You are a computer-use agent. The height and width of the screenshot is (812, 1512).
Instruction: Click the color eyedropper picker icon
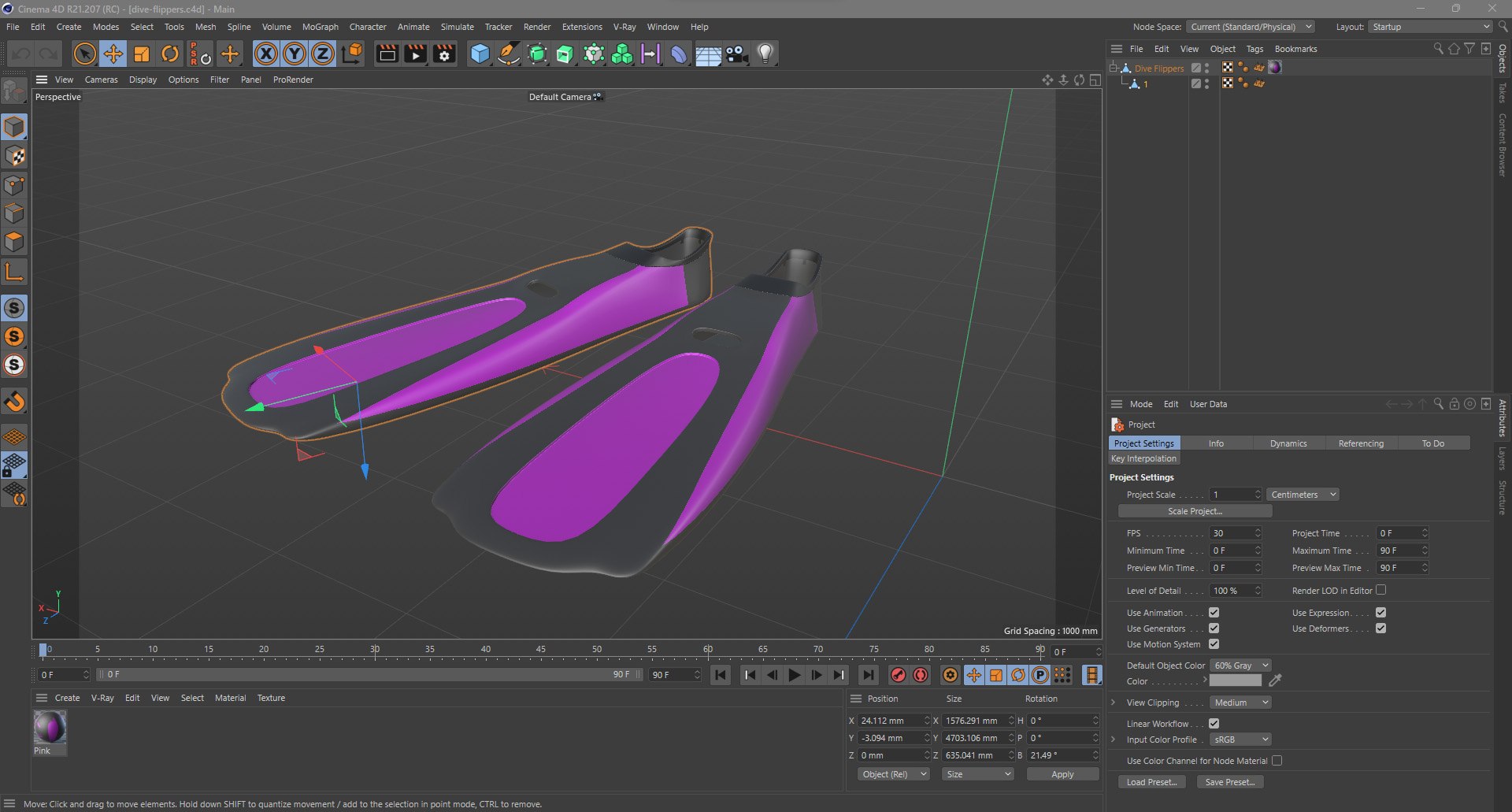pos(1275,680)
